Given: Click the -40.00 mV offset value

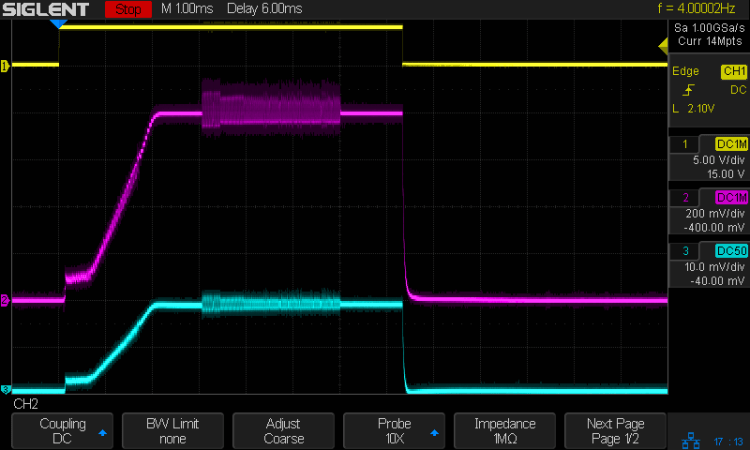Looking at the screenshot, I should 717,281.
